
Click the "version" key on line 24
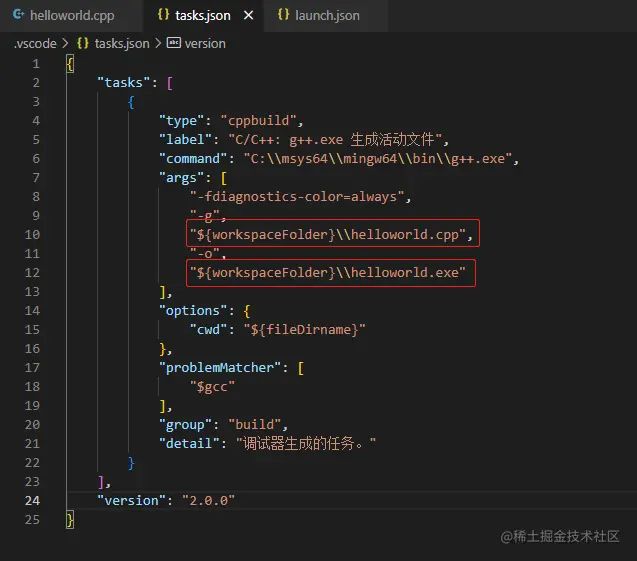[x=132, y=500]
